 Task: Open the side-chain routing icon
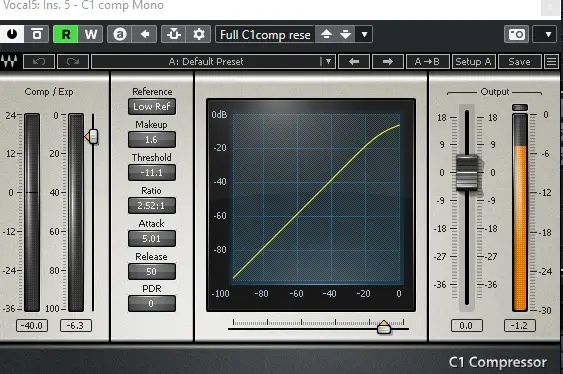(x=174, y=34)
